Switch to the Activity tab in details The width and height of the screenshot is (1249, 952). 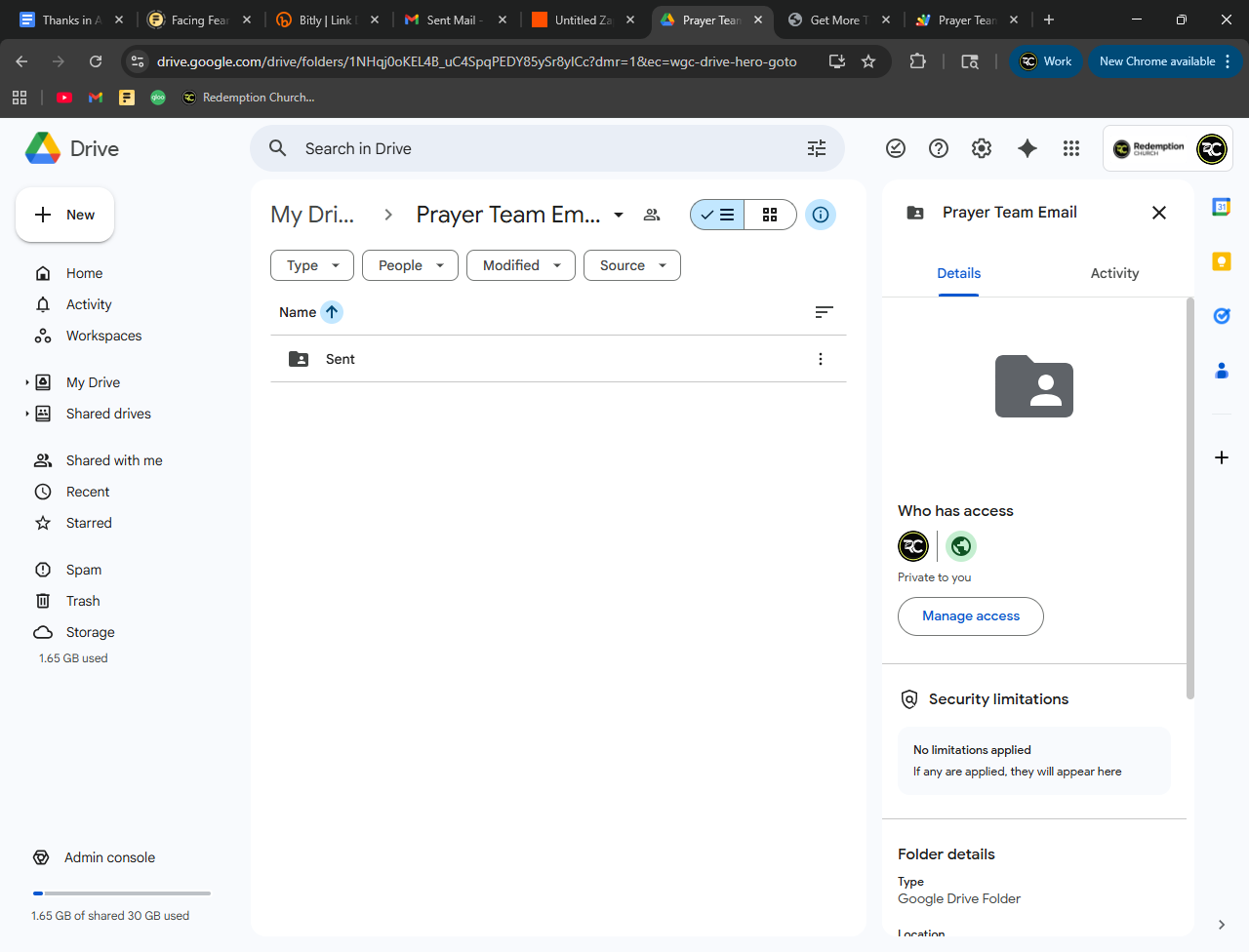pyautogui.click(x=1114, y=273)
